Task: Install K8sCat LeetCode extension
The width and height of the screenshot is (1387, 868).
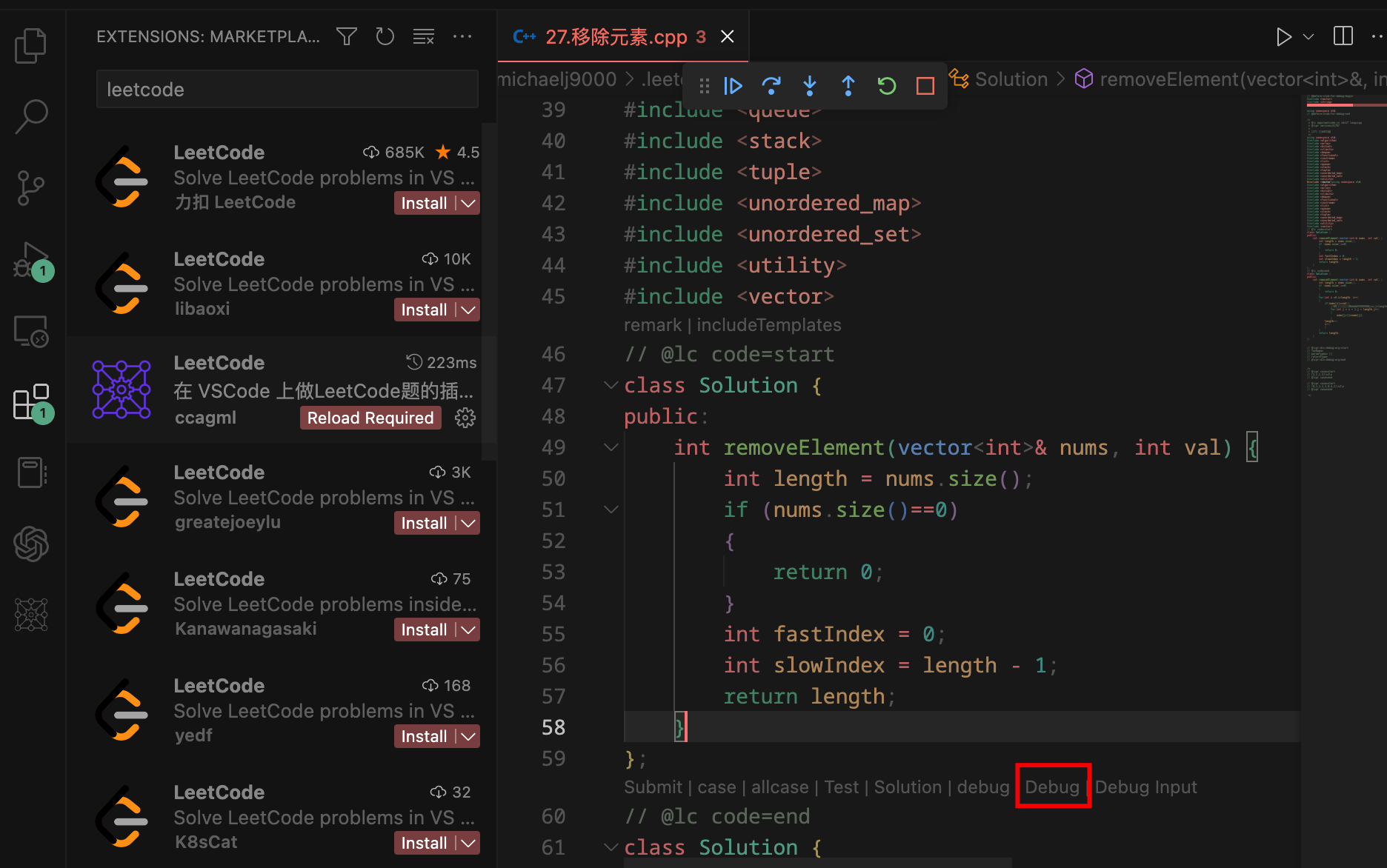Action: pyautogui.click(x=425, y=843)
